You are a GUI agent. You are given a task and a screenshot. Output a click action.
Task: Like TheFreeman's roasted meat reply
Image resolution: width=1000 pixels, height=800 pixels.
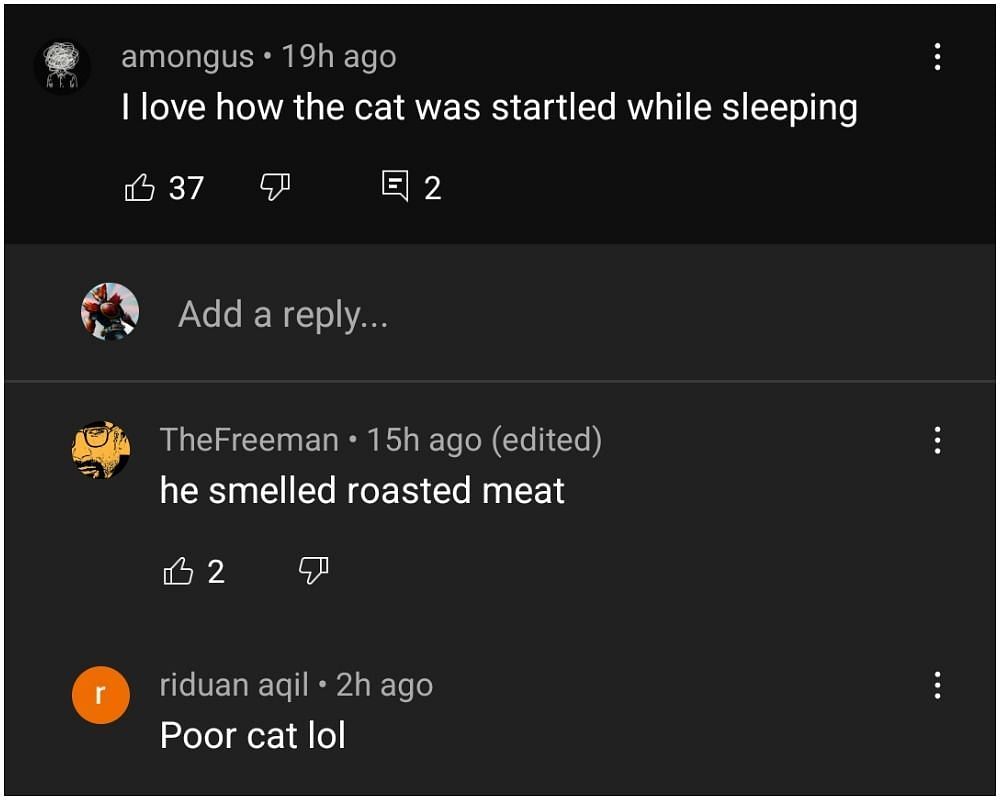coord(178,571)
